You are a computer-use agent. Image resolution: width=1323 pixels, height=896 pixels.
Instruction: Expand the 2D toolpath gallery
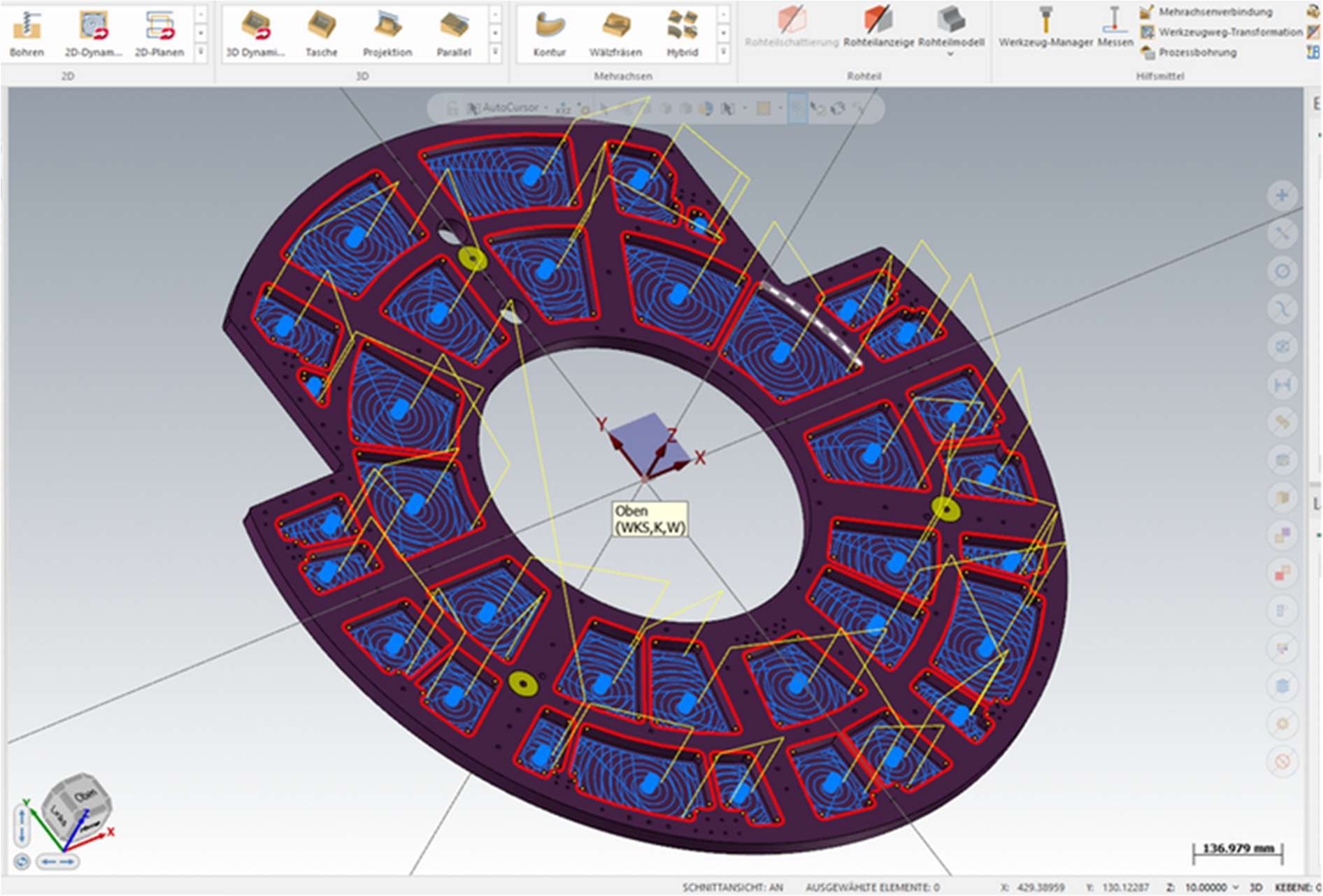[201, 52]
